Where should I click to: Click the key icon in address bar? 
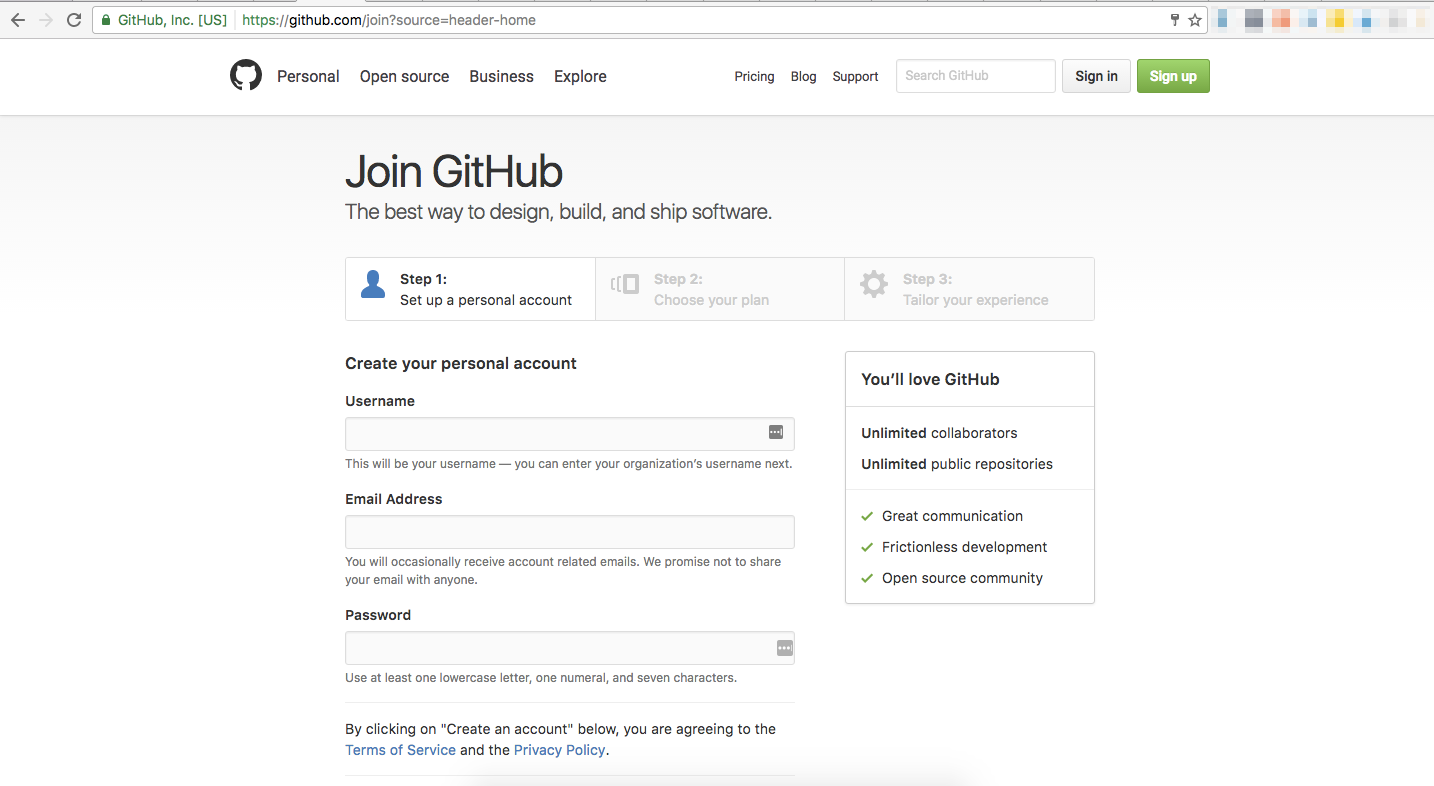click(x=1175, y=20)
